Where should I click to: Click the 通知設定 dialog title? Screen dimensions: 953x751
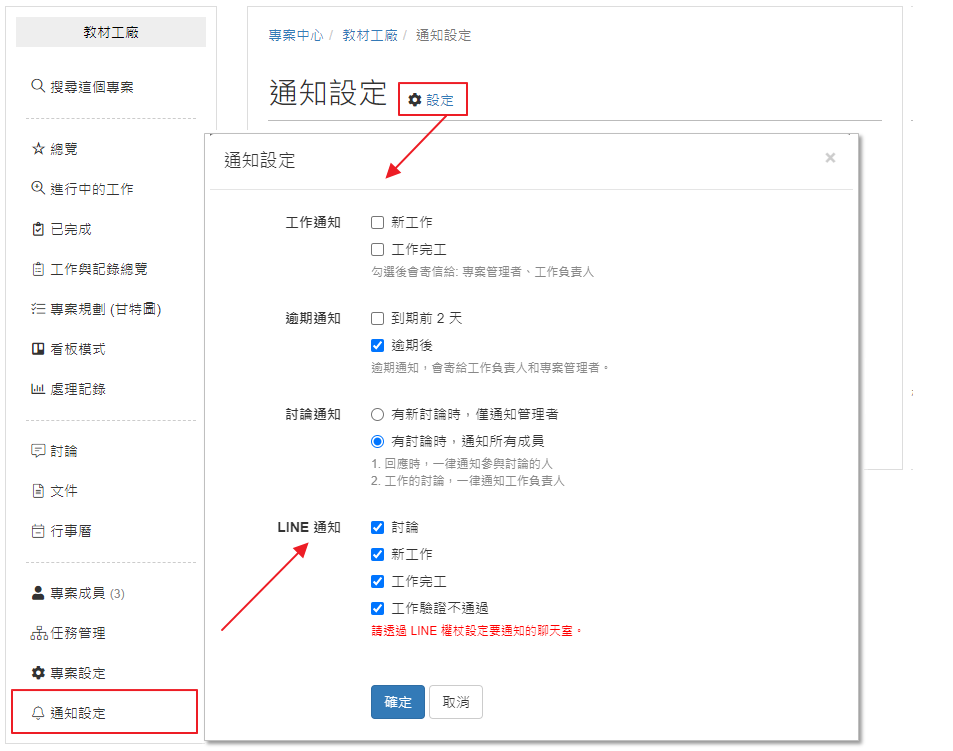coord(260,160)
